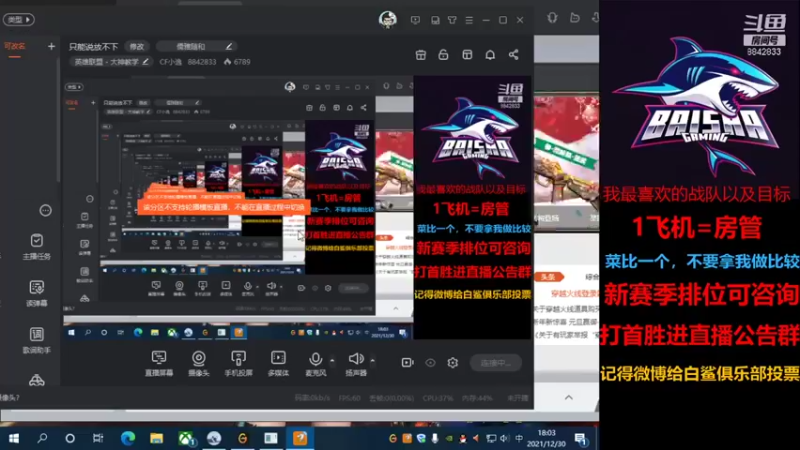Share the room via the share icon

point(513,55)
